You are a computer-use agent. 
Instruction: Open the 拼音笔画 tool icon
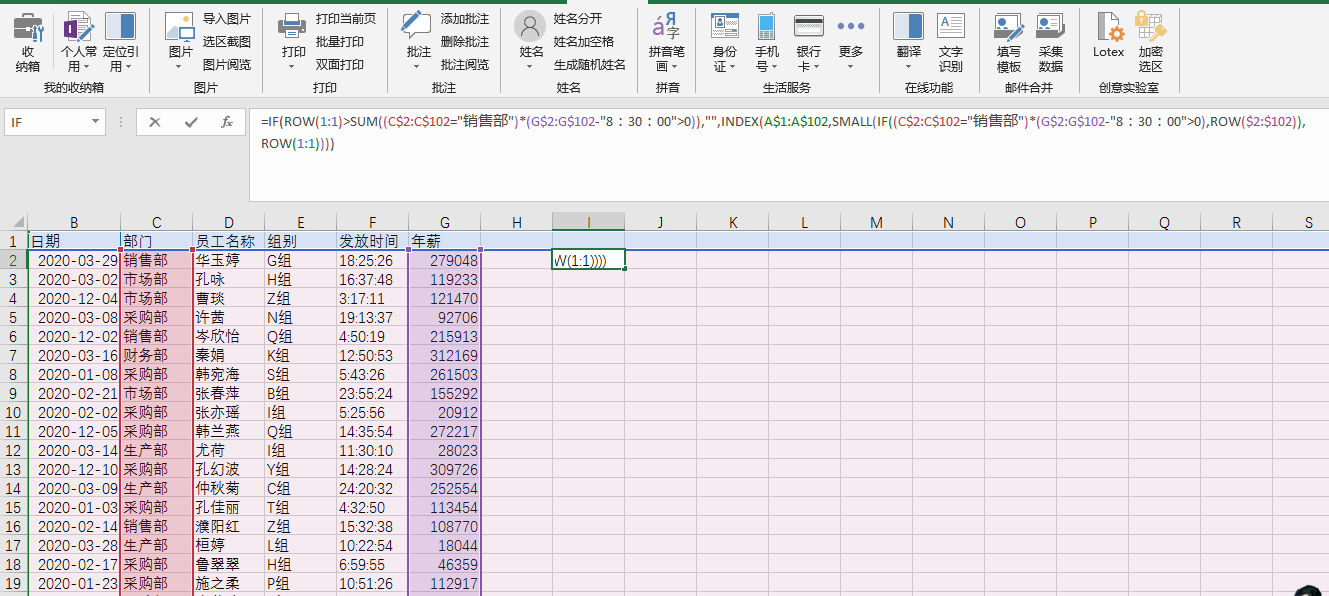coord(666,26)
